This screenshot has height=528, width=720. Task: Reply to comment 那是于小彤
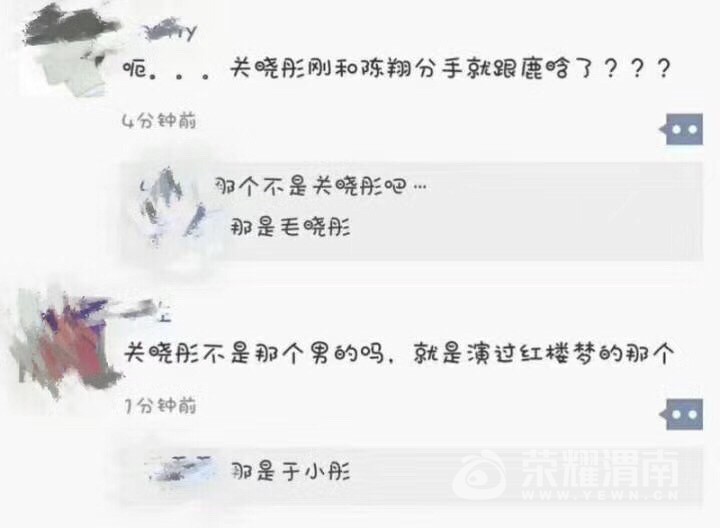tap(290, 472)
